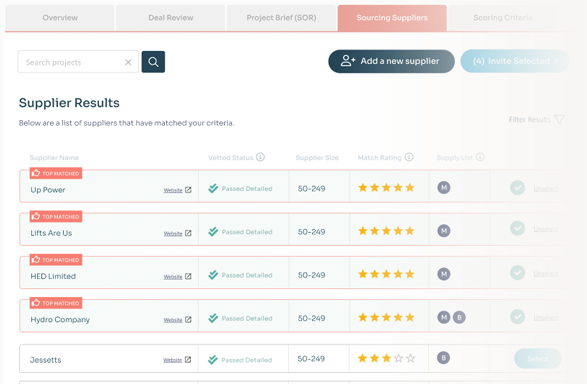Click the magnifying glass search button

coord(153,62)
